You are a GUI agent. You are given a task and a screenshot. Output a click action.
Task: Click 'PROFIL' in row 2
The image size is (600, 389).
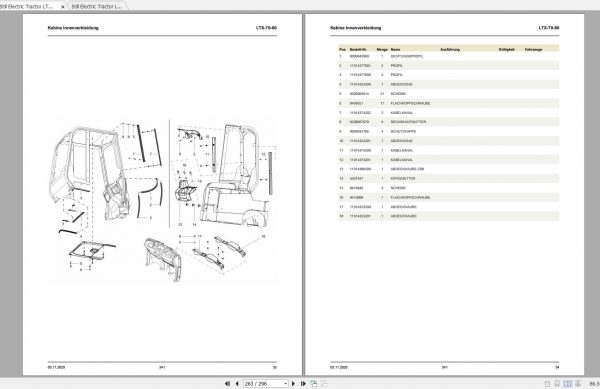397,66
